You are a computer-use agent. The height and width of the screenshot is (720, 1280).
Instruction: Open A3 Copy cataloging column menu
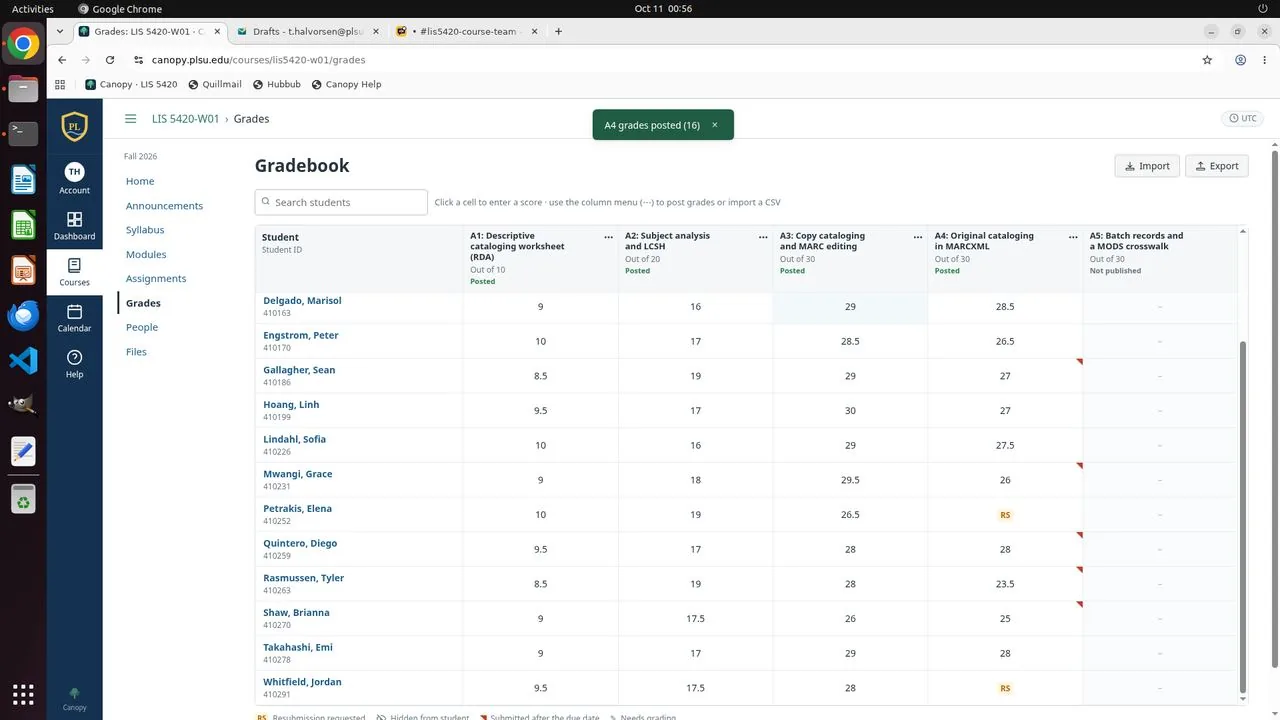[918, 237]
